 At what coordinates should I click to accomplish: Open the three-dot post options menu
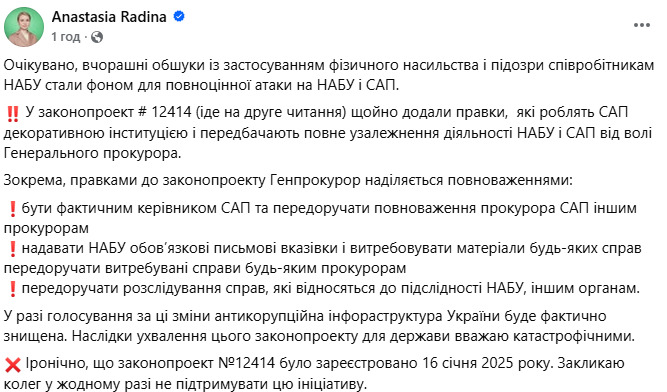pyautogui.click(x=641, y=25)
